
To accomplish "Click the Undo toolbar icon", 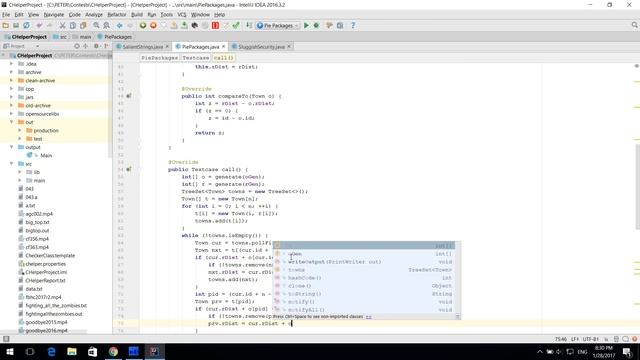I will click(40, 25).
